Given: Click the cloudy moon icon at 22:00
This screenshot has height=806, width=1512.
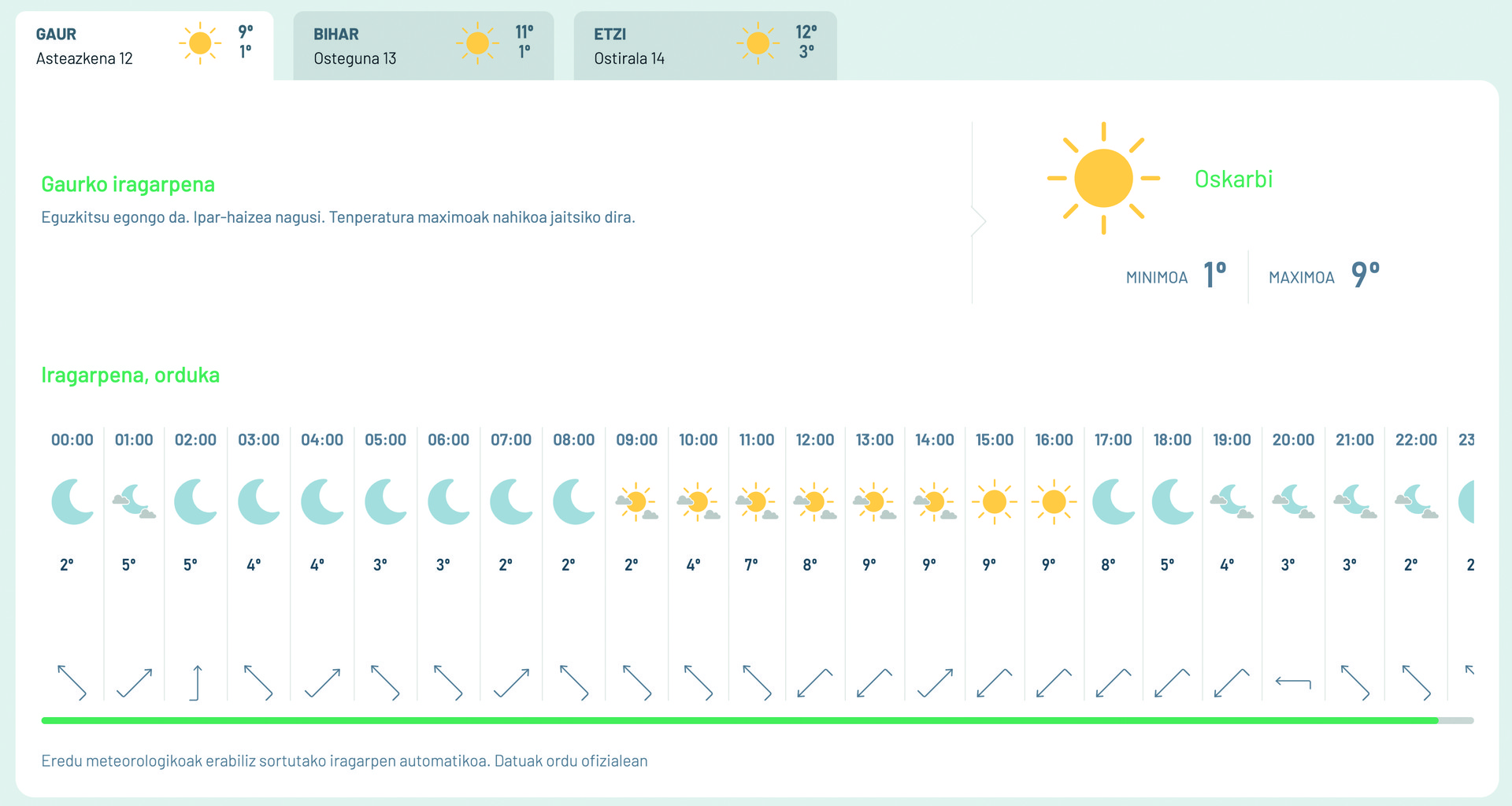Looking at the screenshot, I should pyautogui.click(x=1416, y=501).
